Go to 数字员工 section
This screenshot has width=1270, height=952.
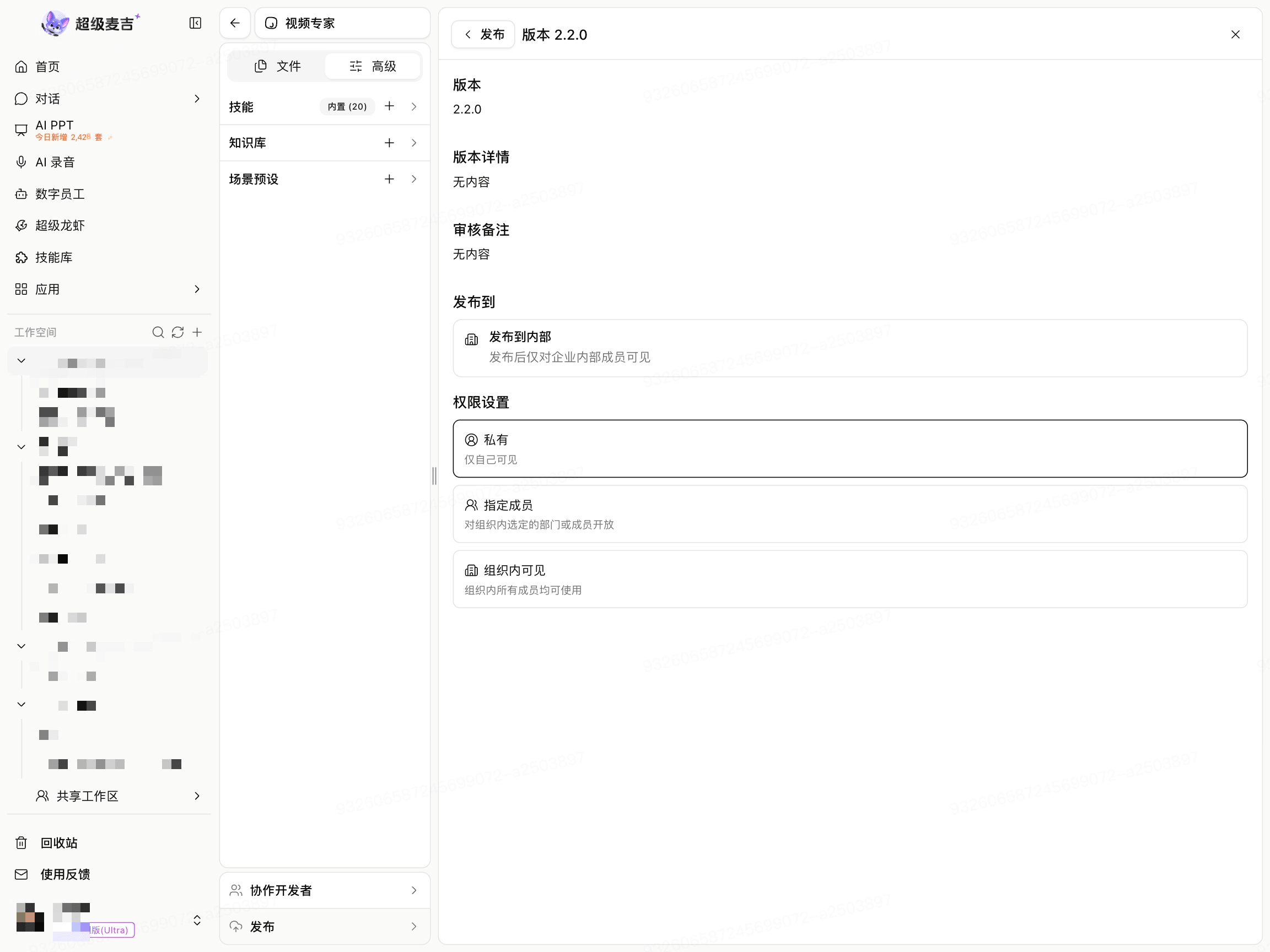coord(109,194)
